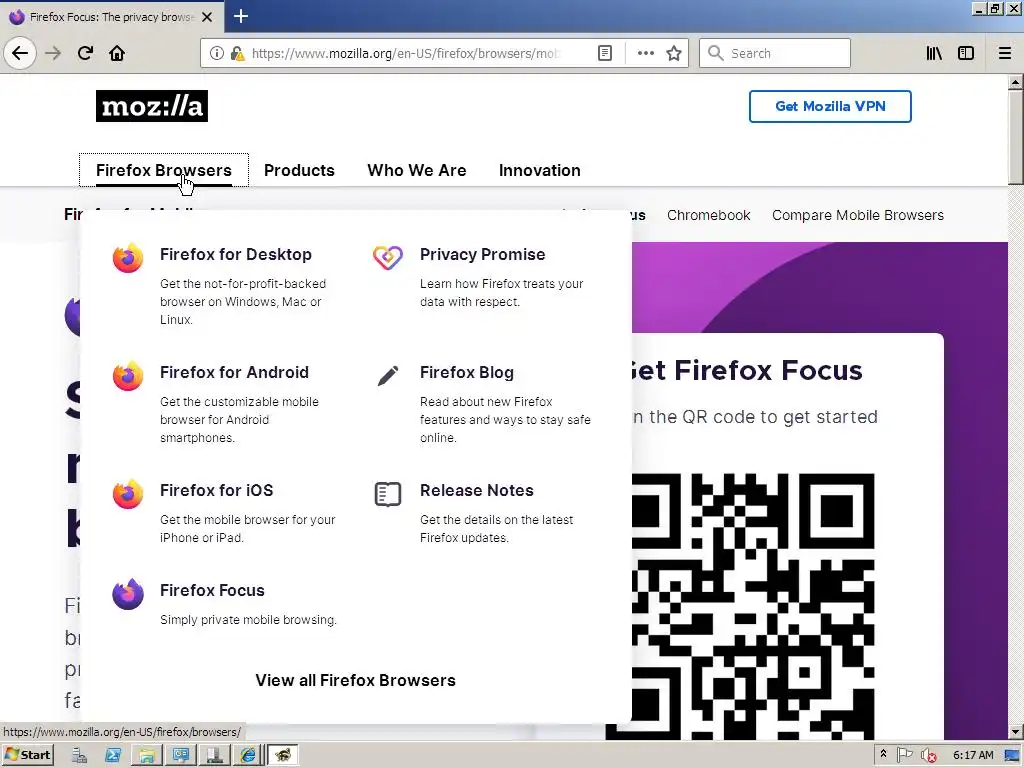Viewport: 1024px width, 768px height.
Task: Open the Firefox hamburger menu
Action: click(x=1005, y=54)
